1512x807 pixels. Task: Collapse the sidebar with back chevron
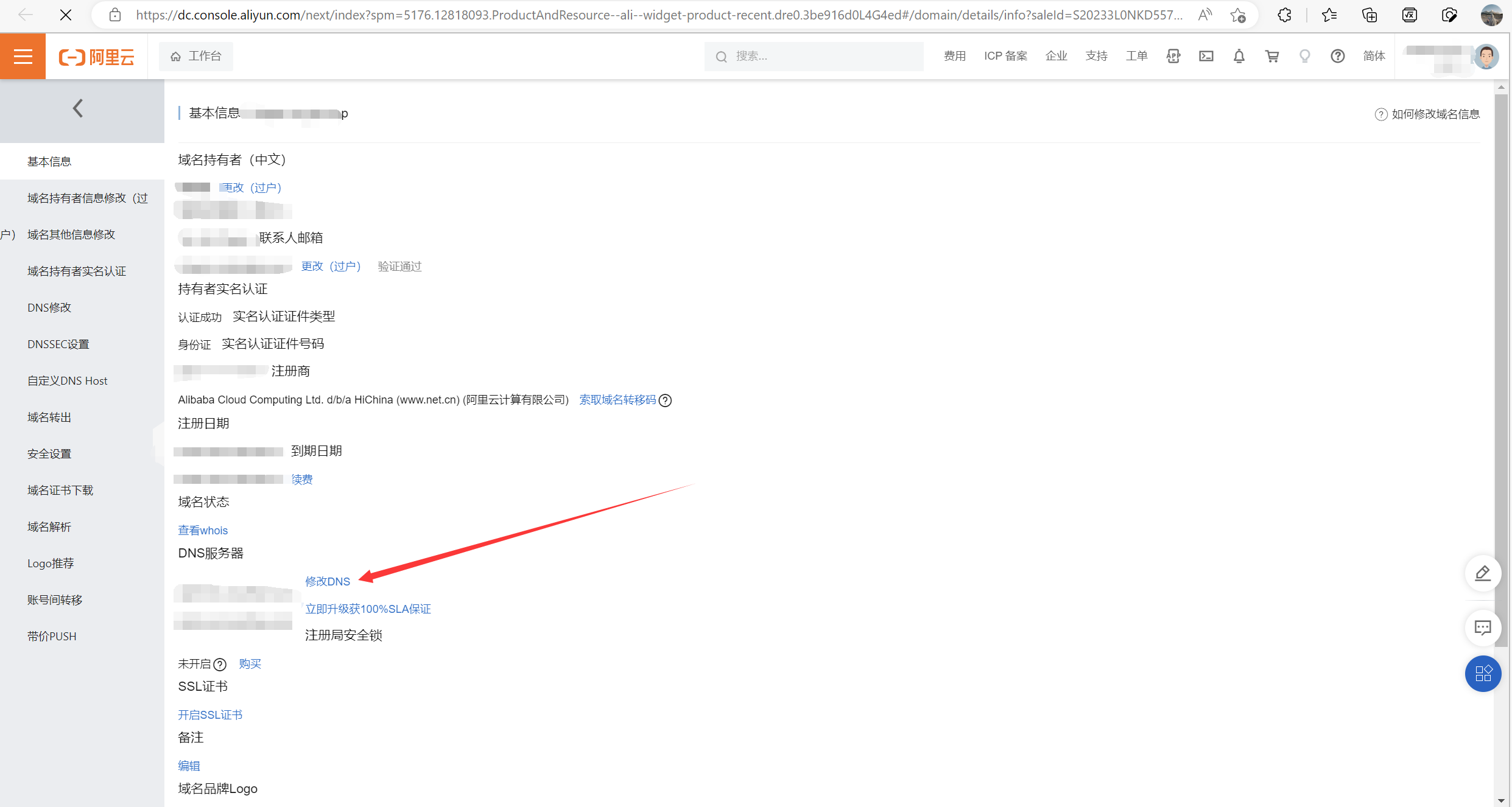coord(78,108)
